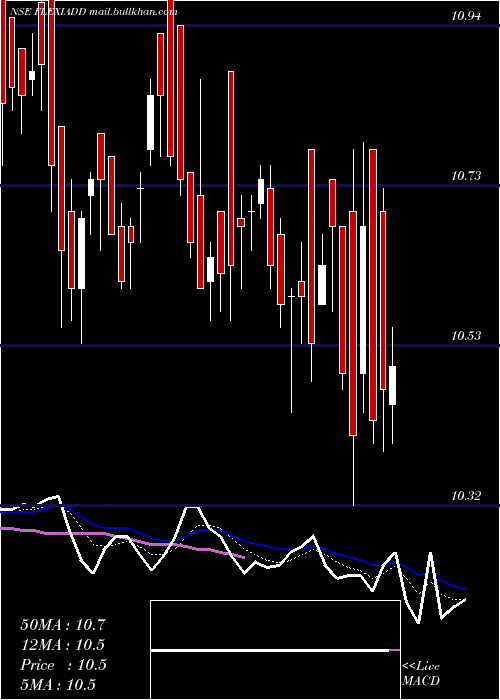The height and width of the screenshot is (700, 500).
Task: Click the 10.53 price level label
Action: pyautogui.click(x=466, y=336)
